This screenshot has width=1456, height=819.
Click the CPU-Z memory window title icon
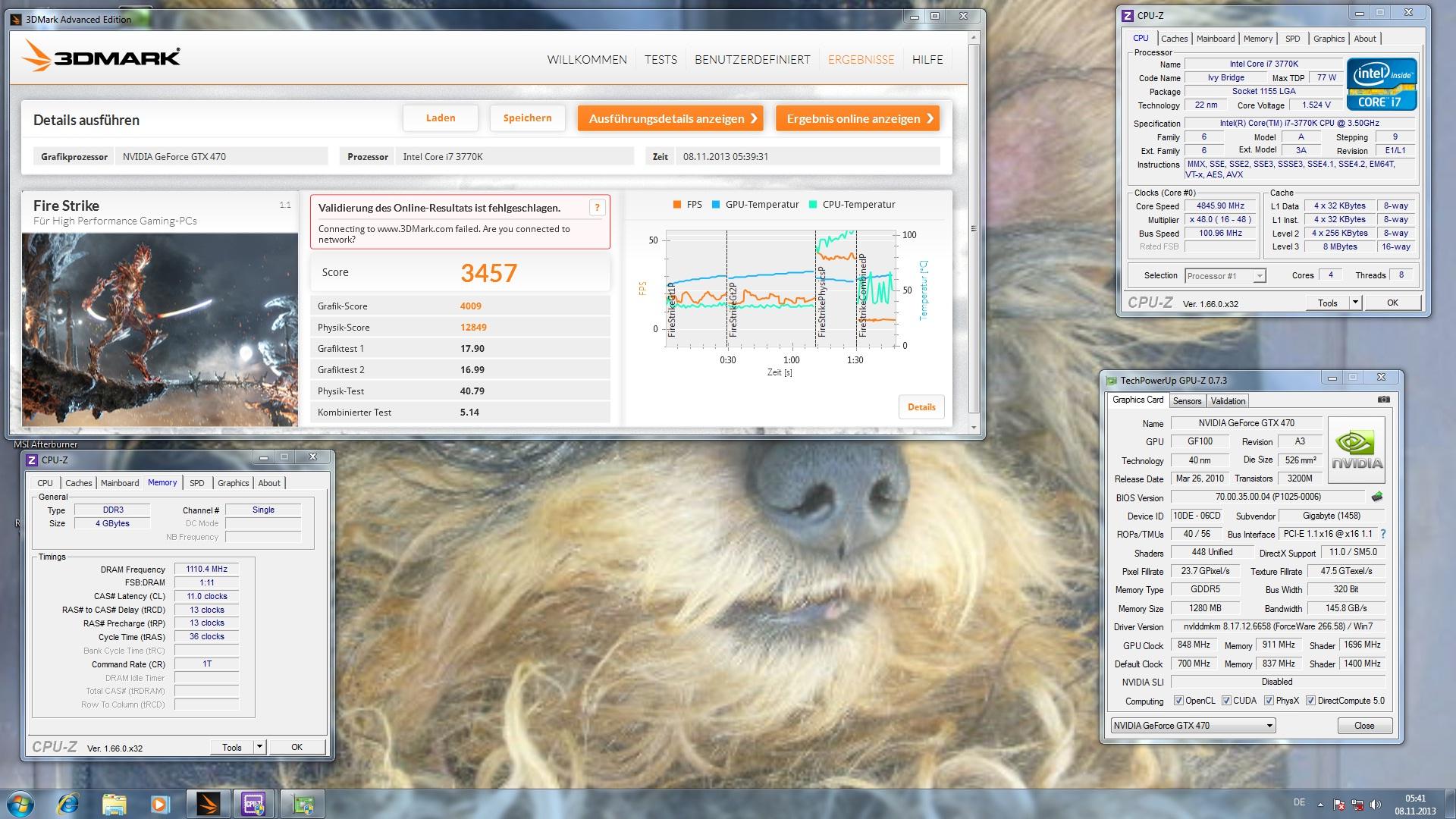[x=32, y=460]
